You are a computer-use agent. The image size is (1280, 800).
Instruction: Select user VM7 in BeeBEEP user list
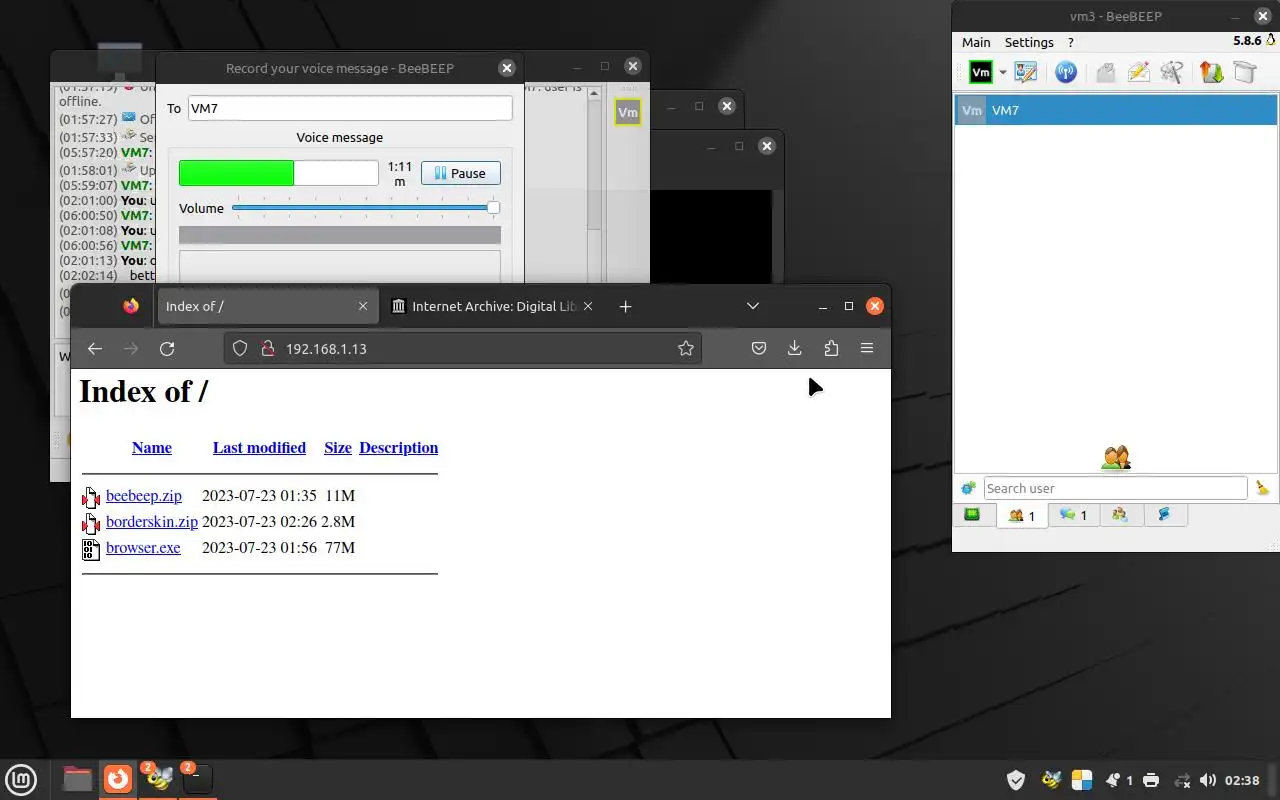click(x=1115, y=110)
